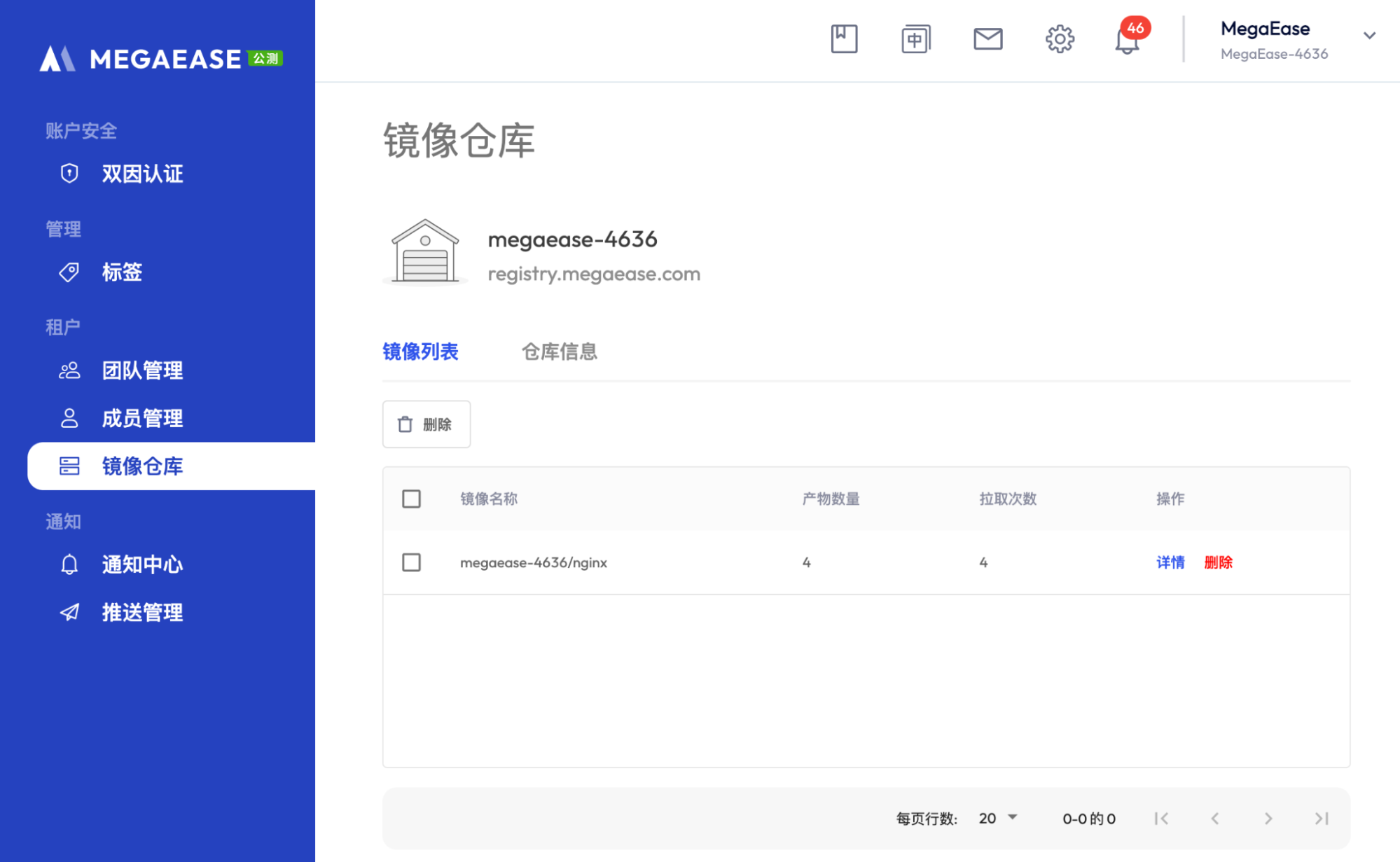Click red 删除 link in nginx row
This screenshot has height=862, width=1400.
coord(1218,562)
